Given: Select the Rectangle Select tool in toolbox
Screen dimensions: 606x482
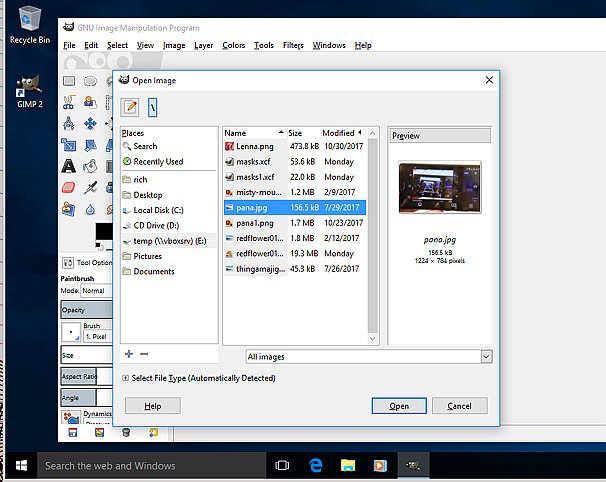Looking at the screenshot, I should [x=69, y=80].
